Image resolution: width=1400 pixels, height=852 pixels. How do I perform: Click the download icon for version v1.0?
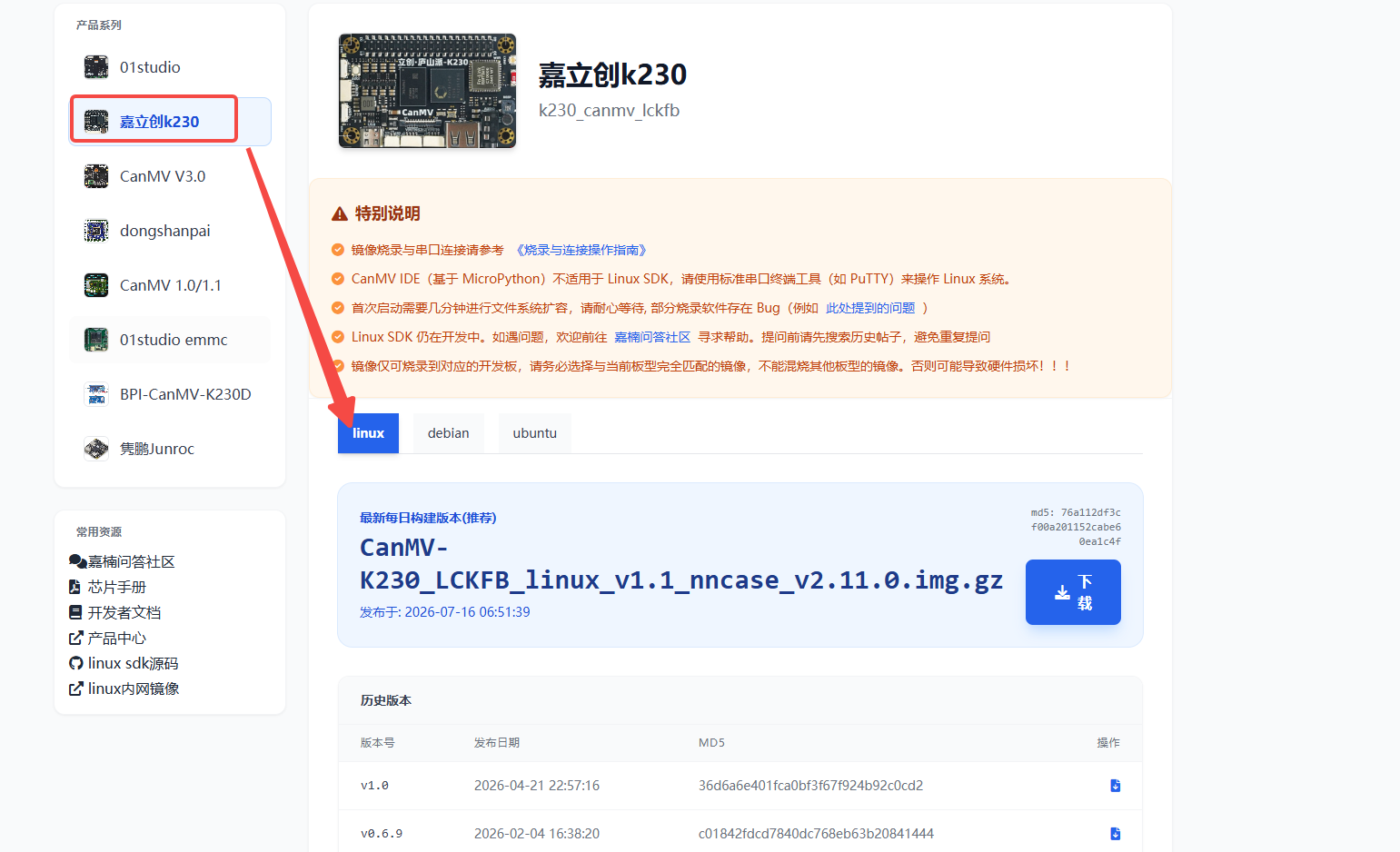point(1115,786)
